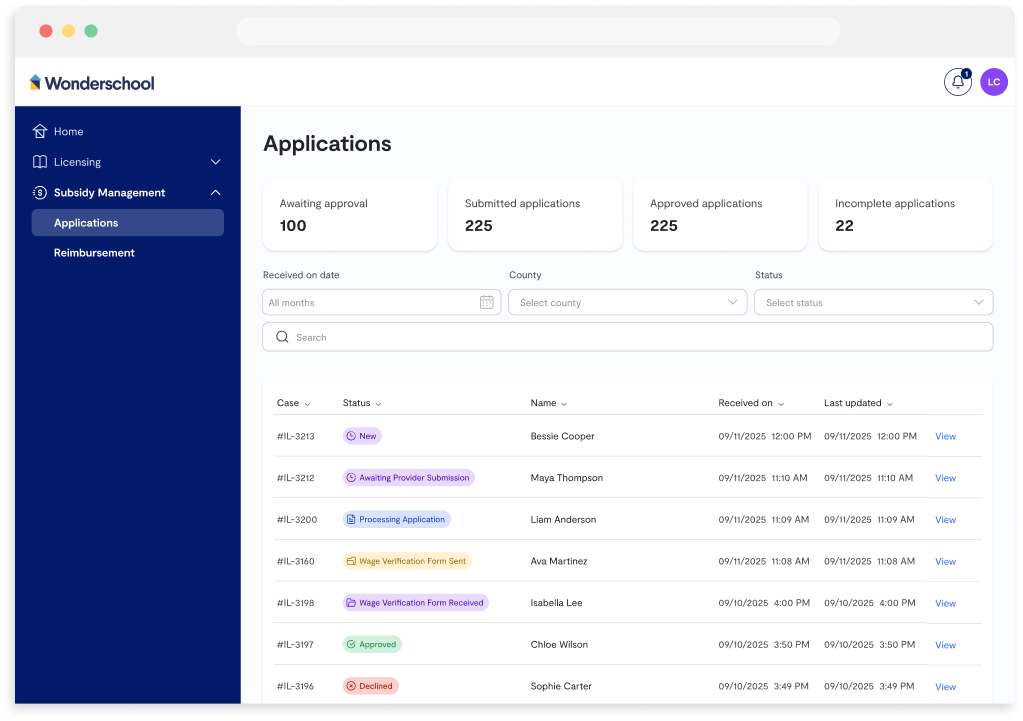
Task: Click case number #IL-3200
Action: pos(297,520)
